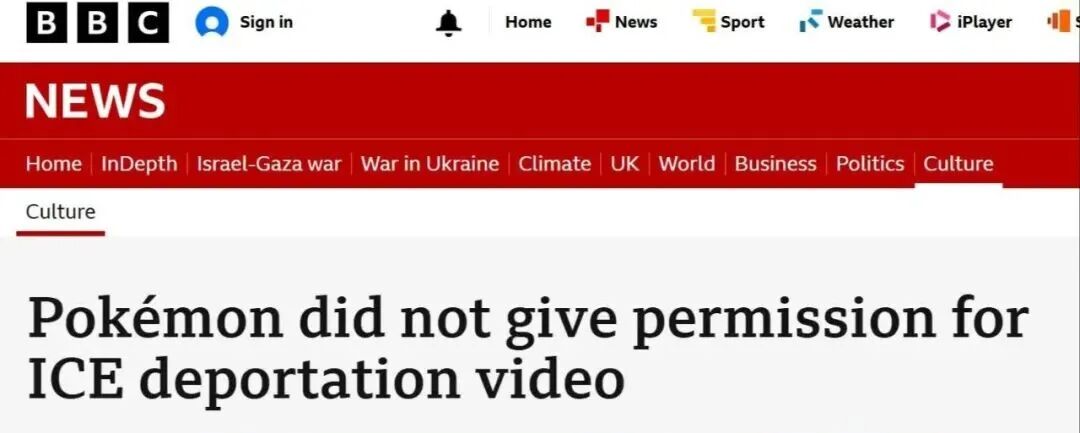Open War in Ukraine section
The width and height of the screenshot is (1080, 433).
click(430, 164)
